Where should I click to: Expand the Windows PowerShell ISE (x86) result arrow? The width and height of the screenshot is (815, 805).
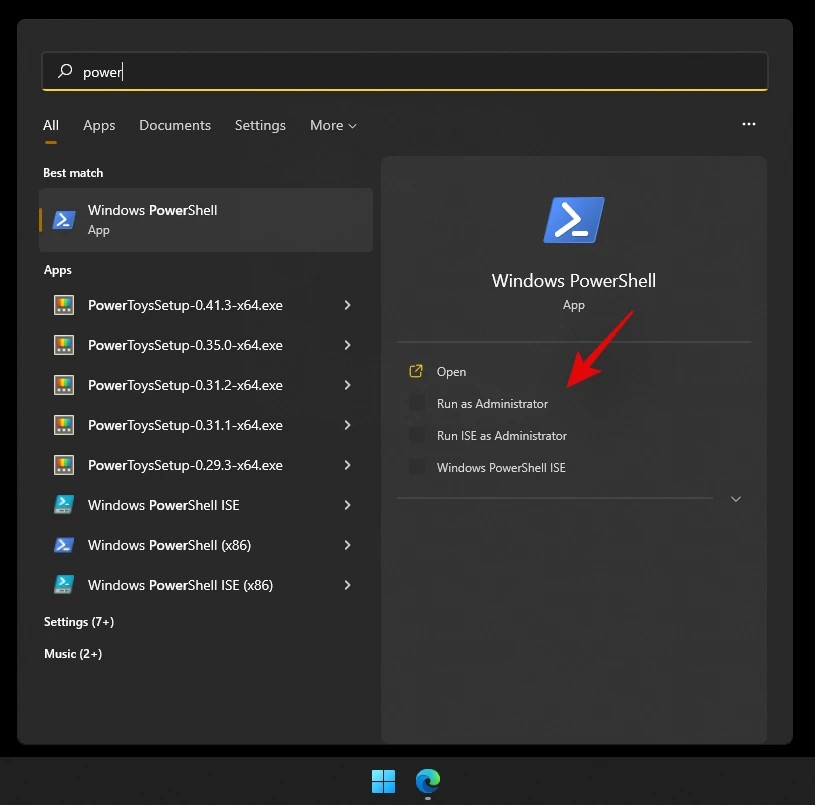click(x=347, y=585)
